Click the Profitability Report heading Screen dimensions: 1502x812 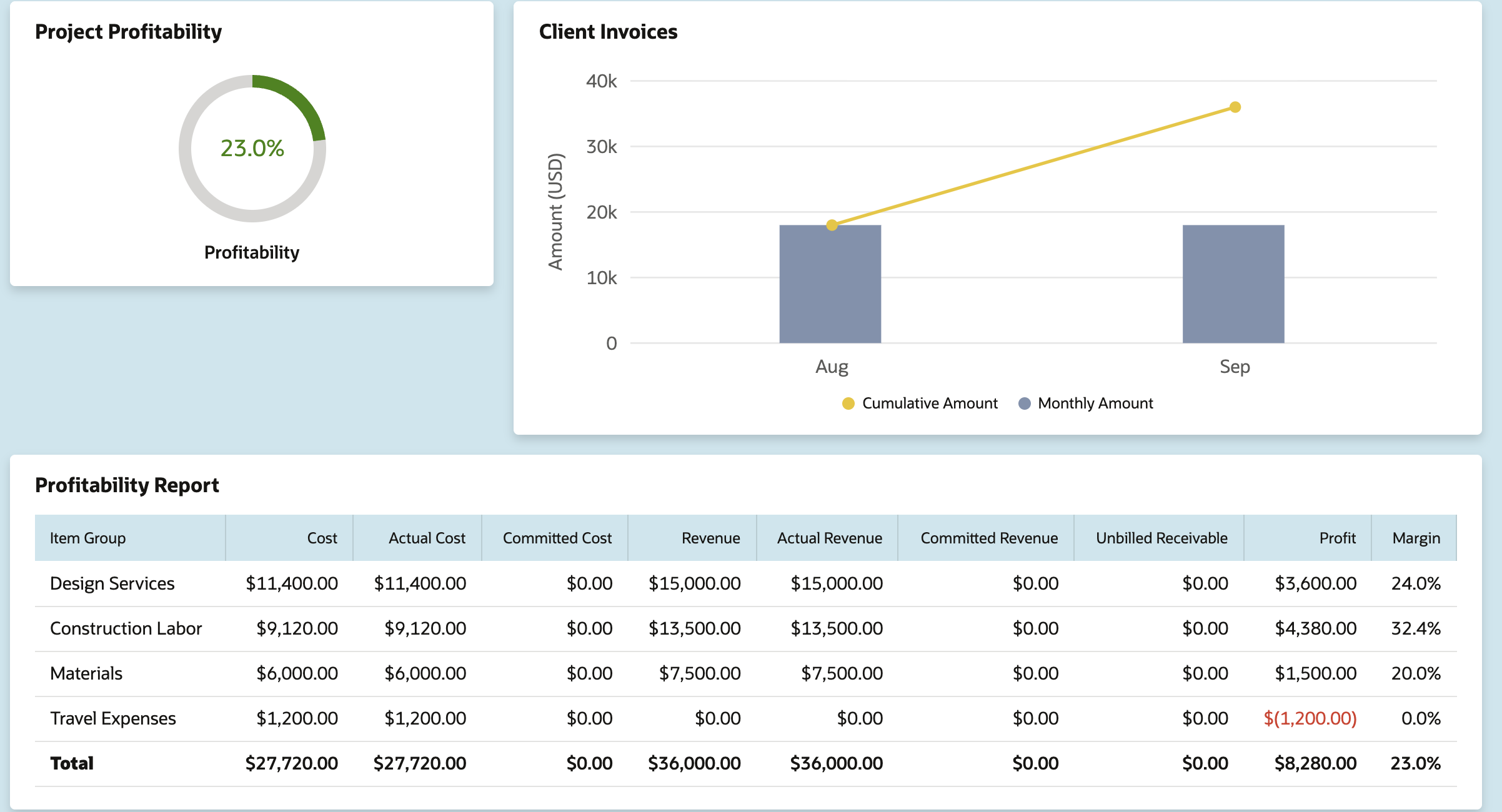point(127,485)
